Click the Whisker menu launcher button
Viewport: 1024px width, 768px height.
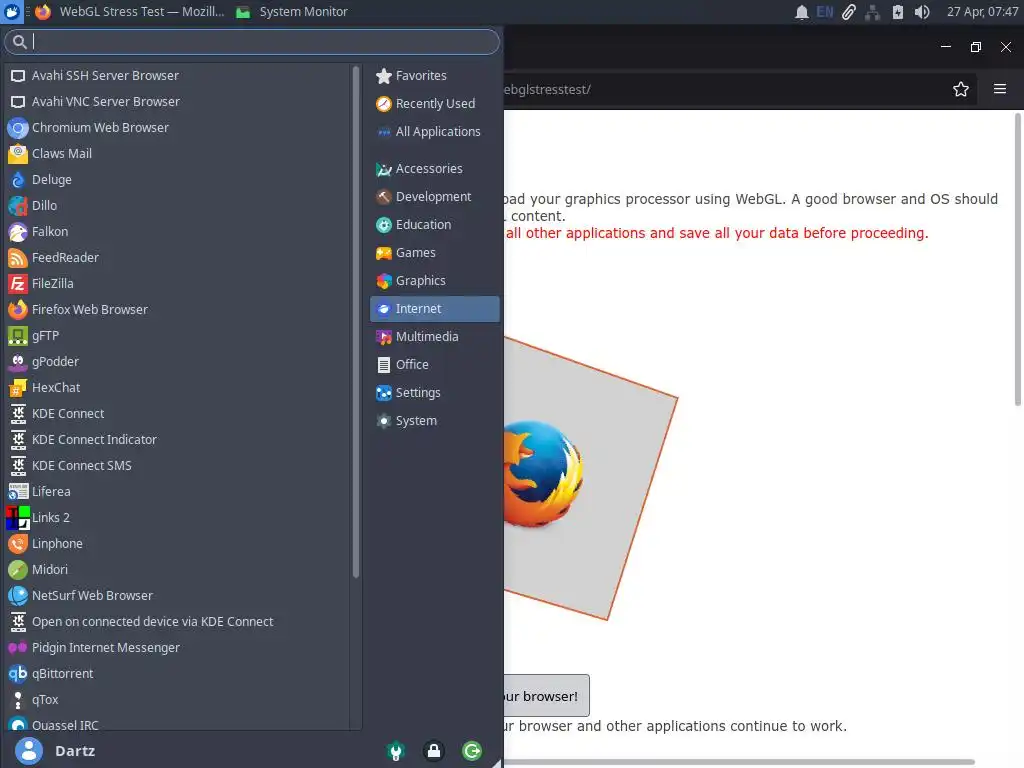(12, 12)
